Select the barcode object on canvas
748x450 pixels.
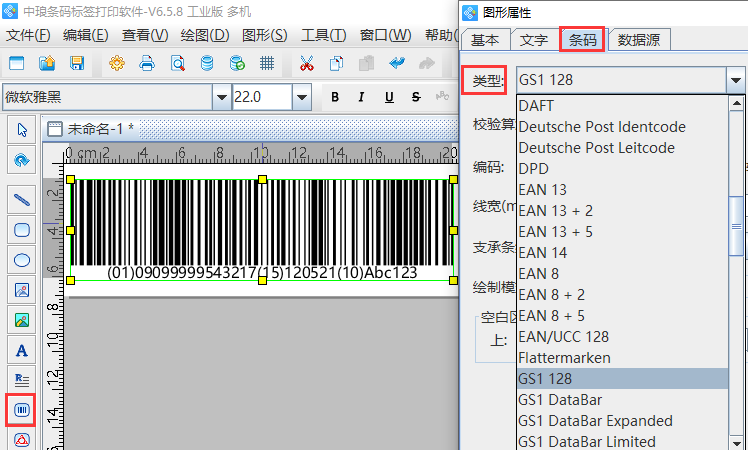(x=262, y=230)
